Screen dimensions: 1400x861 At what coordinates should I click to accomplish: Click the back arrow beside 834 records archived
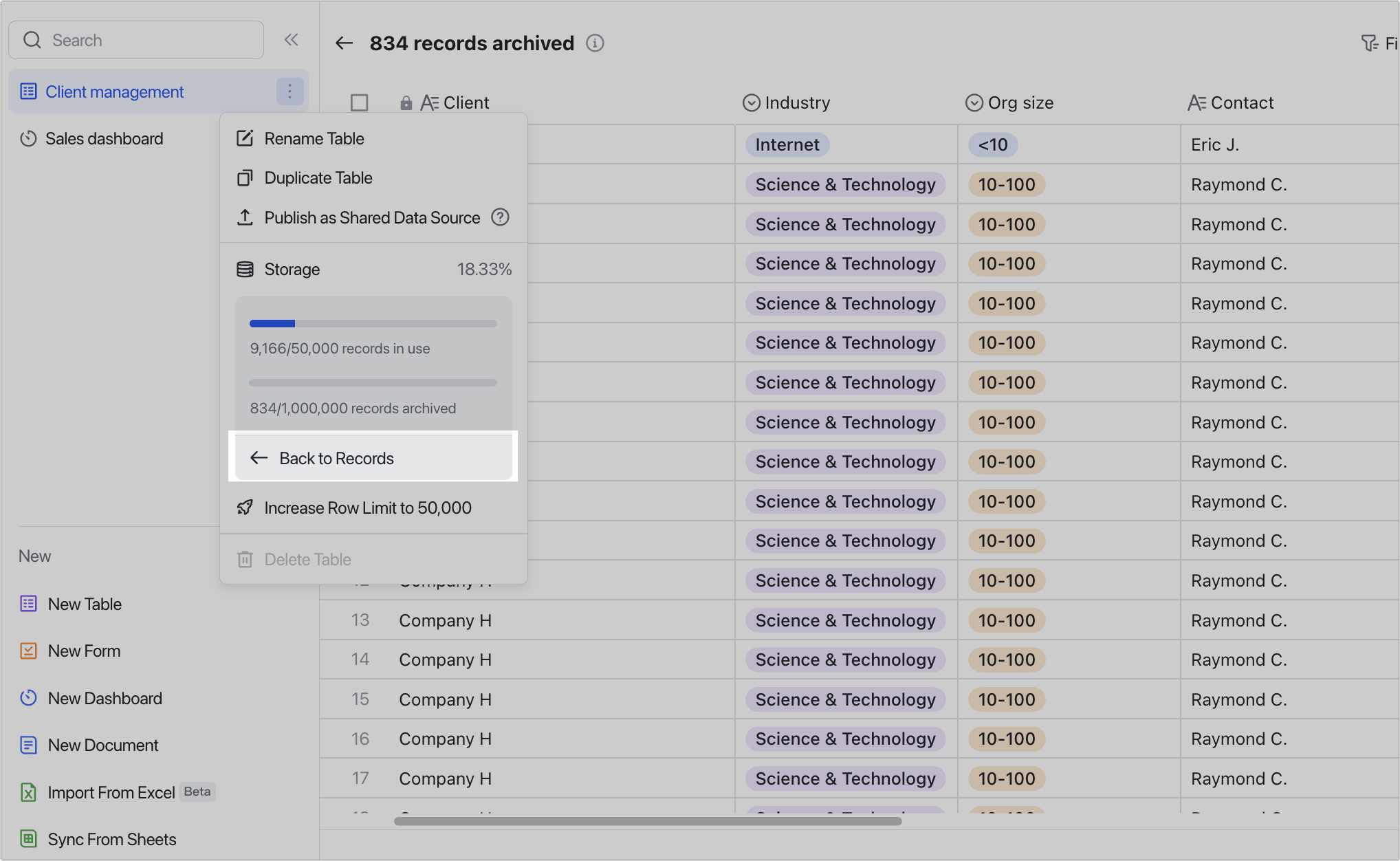[x=344, y=43]
